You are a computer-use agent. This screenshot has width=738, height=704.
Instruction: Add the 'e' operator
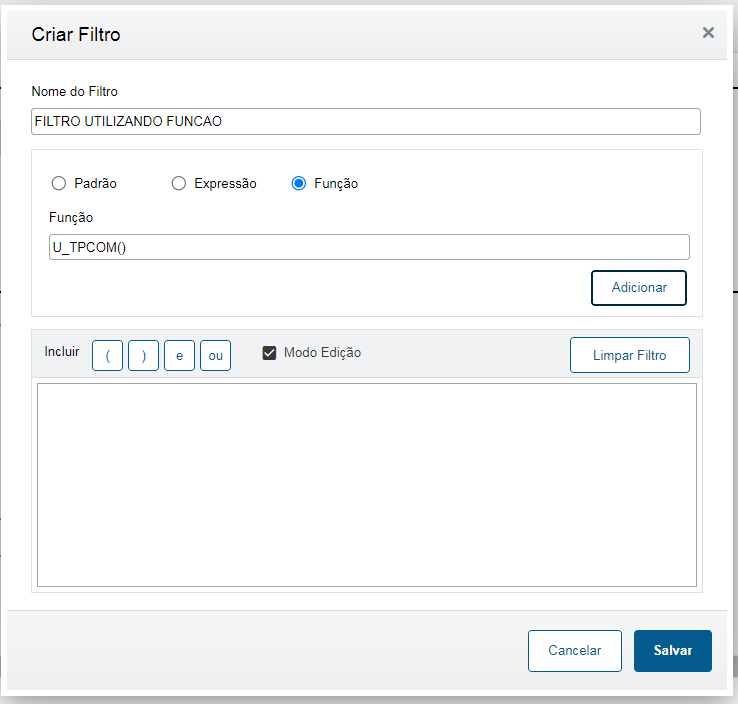(179, 356)
